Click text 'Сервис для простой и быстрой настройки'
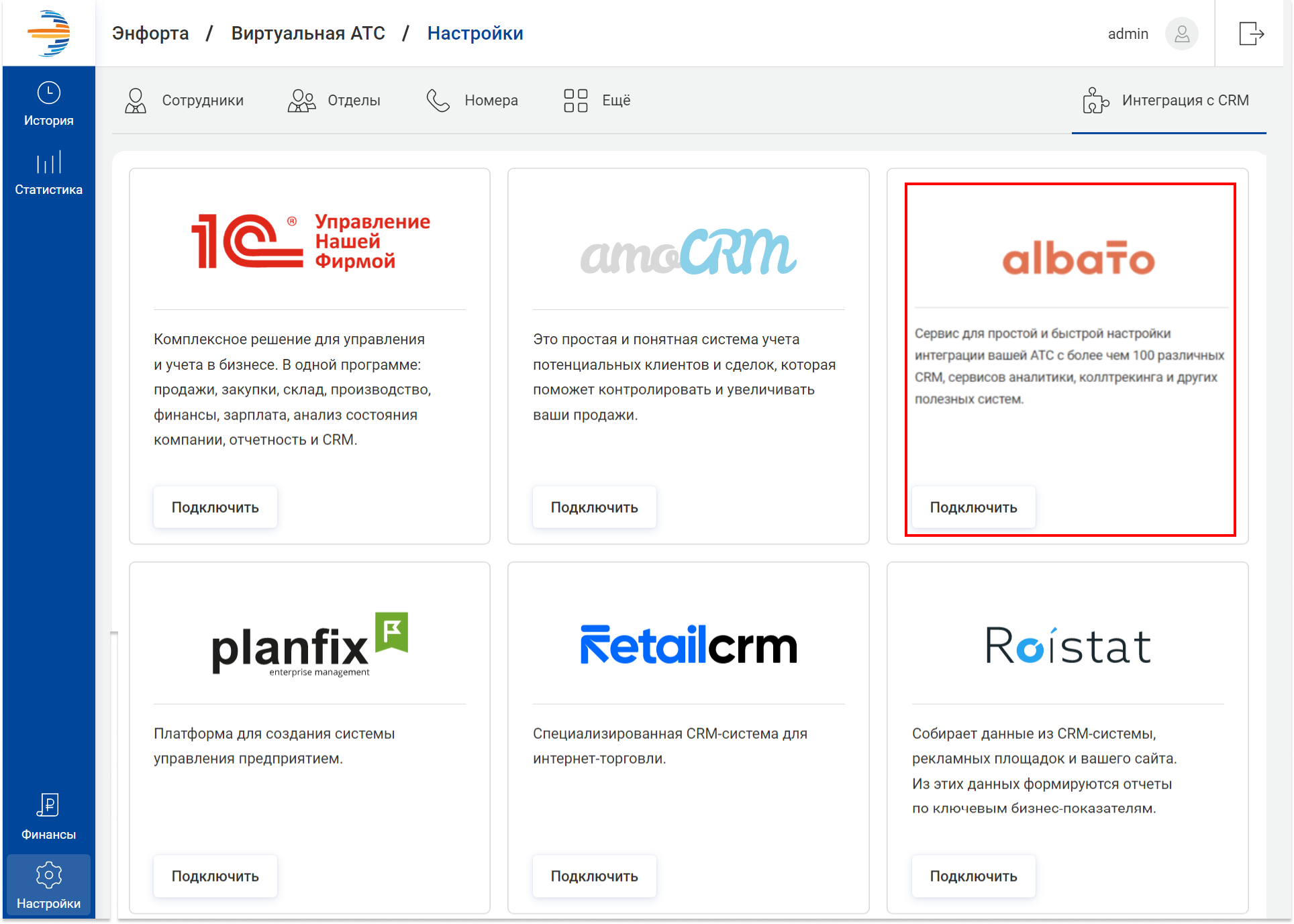This screenshot has height=924, width=1294. coord(1042,333)
